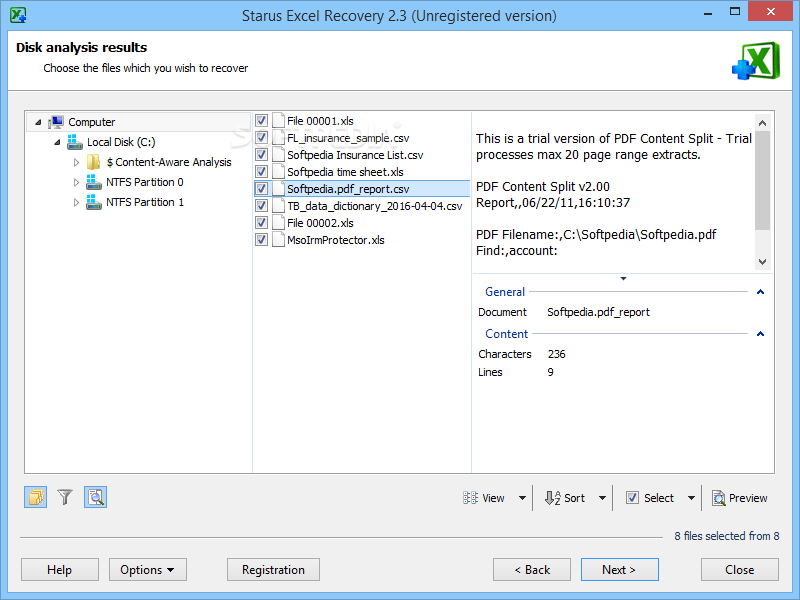This screenshot has width=800, height=600.
Task: Click the NTFS Partition 0 drive icon
Action: click(x=94, y=182)
